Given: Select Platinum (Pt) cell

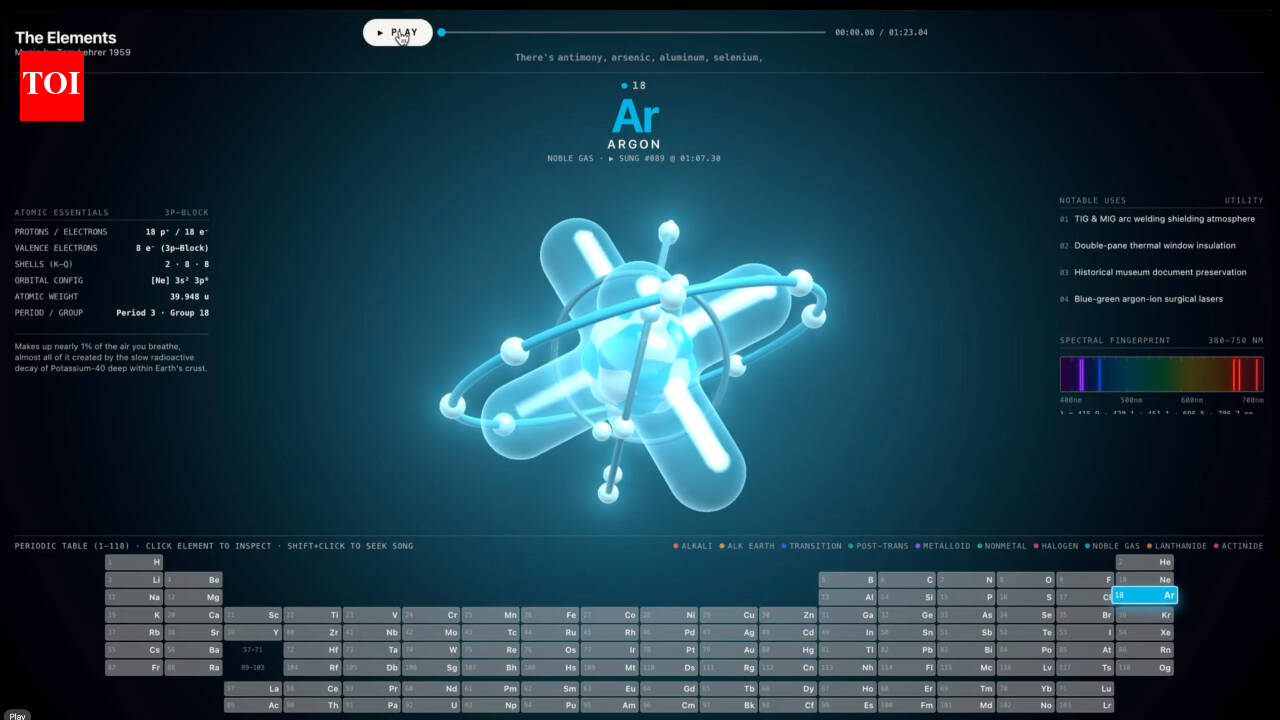Looking at the screenshot, I should click(669, 650).
